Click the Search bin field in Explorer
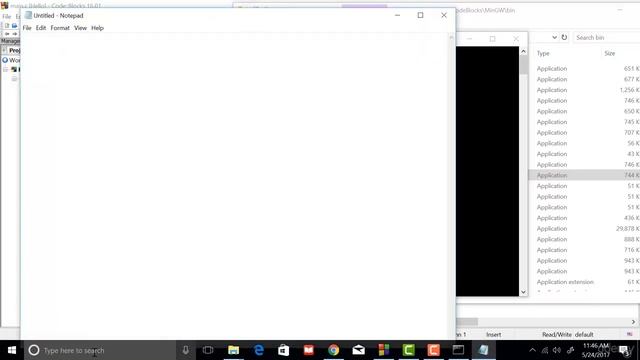This screenshot has width=640, height=360. tap(606, 37)
